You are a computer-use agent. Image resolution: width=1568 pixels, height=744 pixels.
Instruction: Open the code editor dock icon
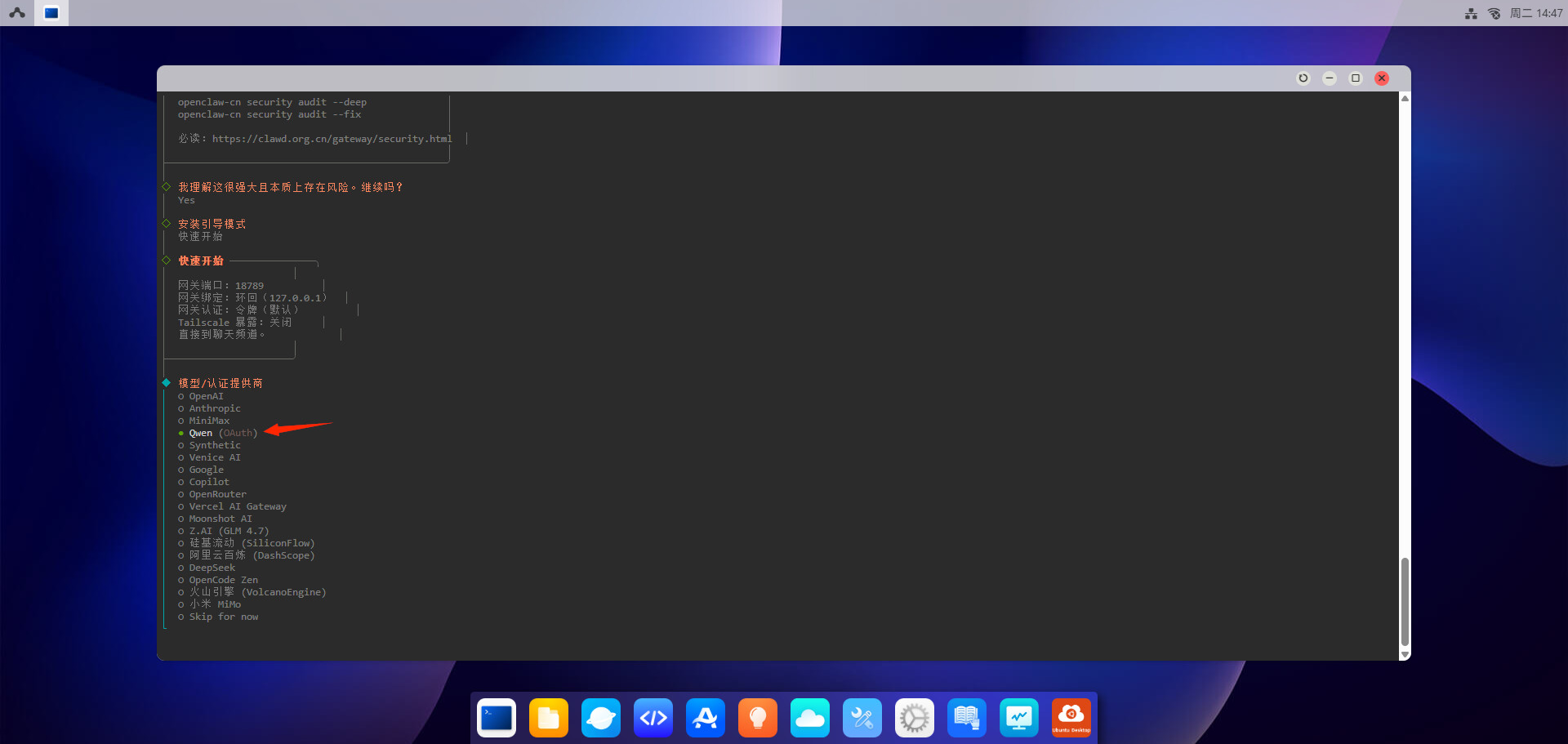coord(653,718)
